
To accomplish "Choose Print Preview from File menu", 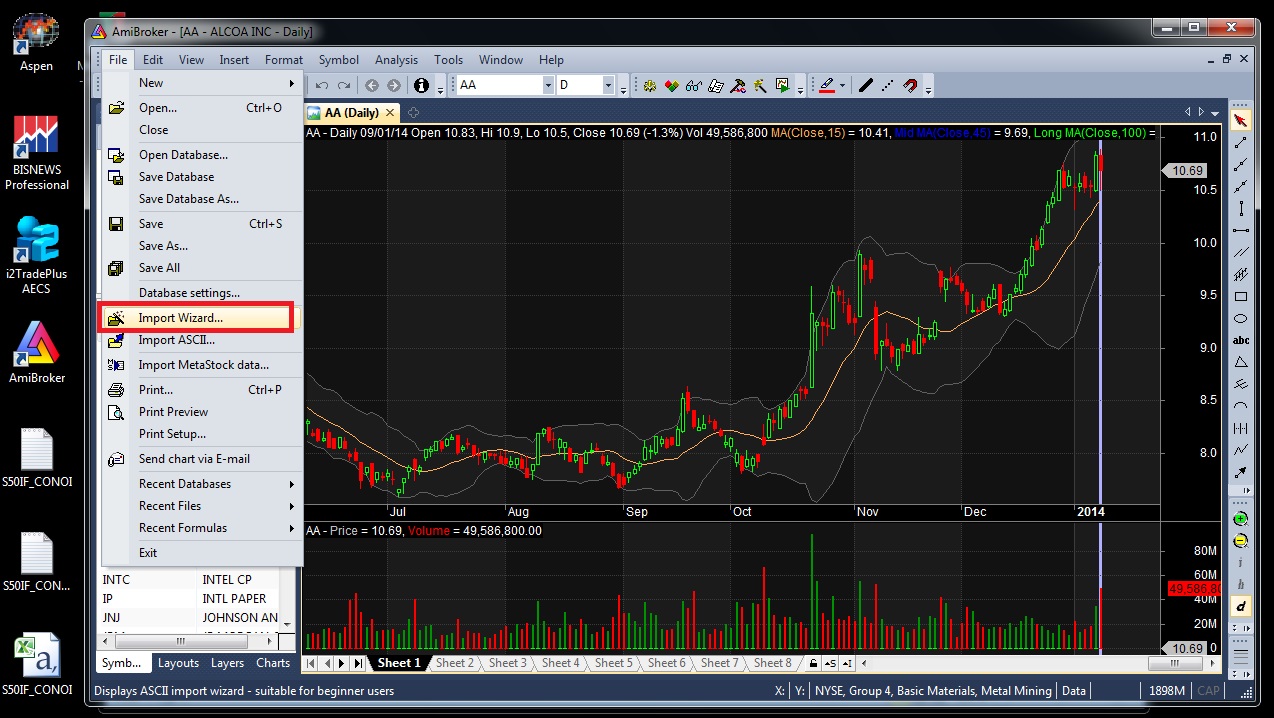I will [x=202, y=412].
